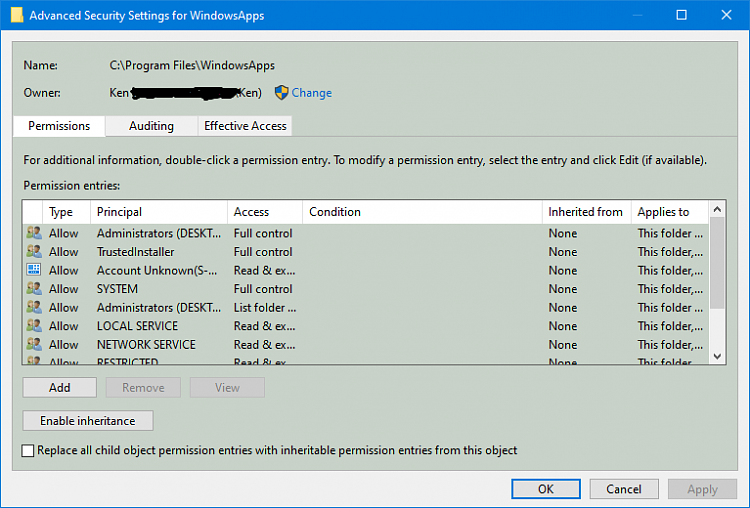Viewport: 750px width, 508px height.
Task: Select the TrustedInstaller principal entry
Action: 135,252
